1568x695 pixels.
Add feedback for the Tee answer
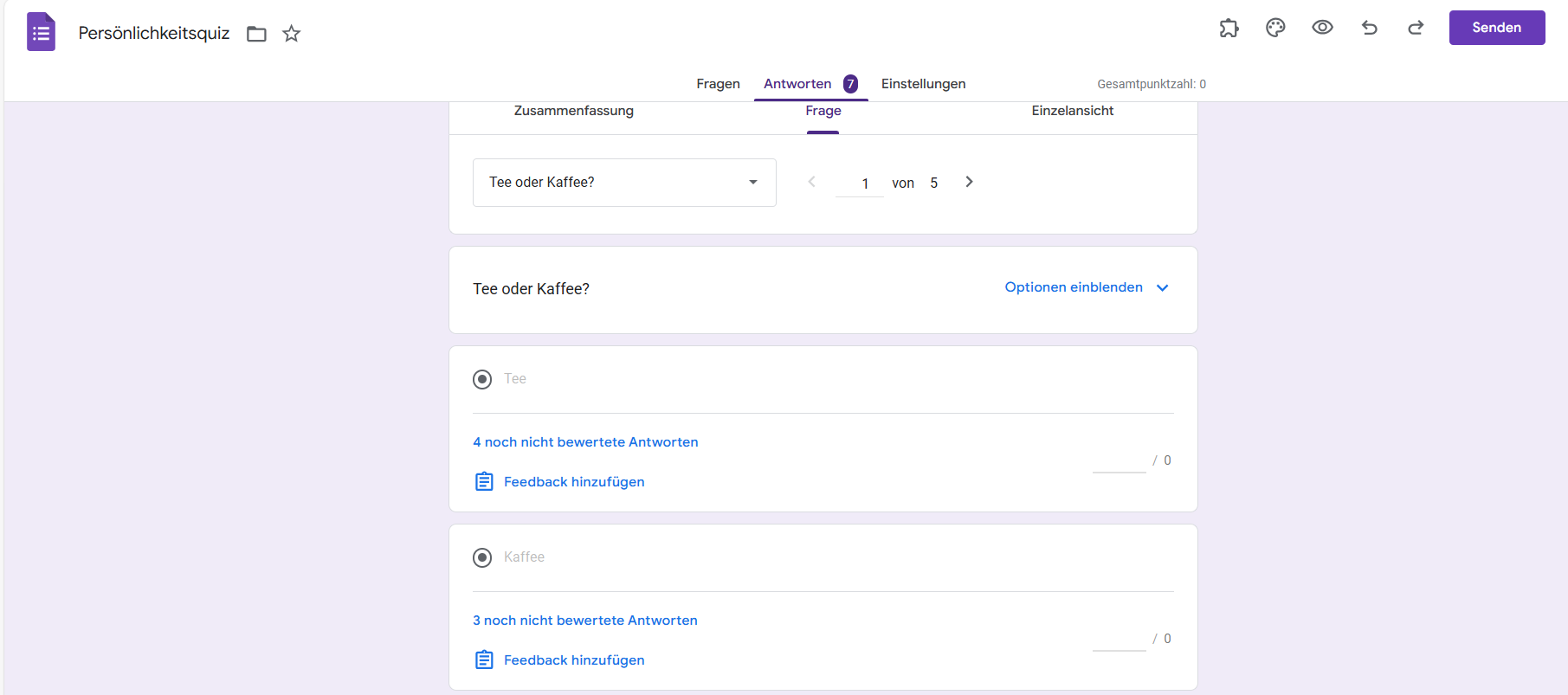573,482
